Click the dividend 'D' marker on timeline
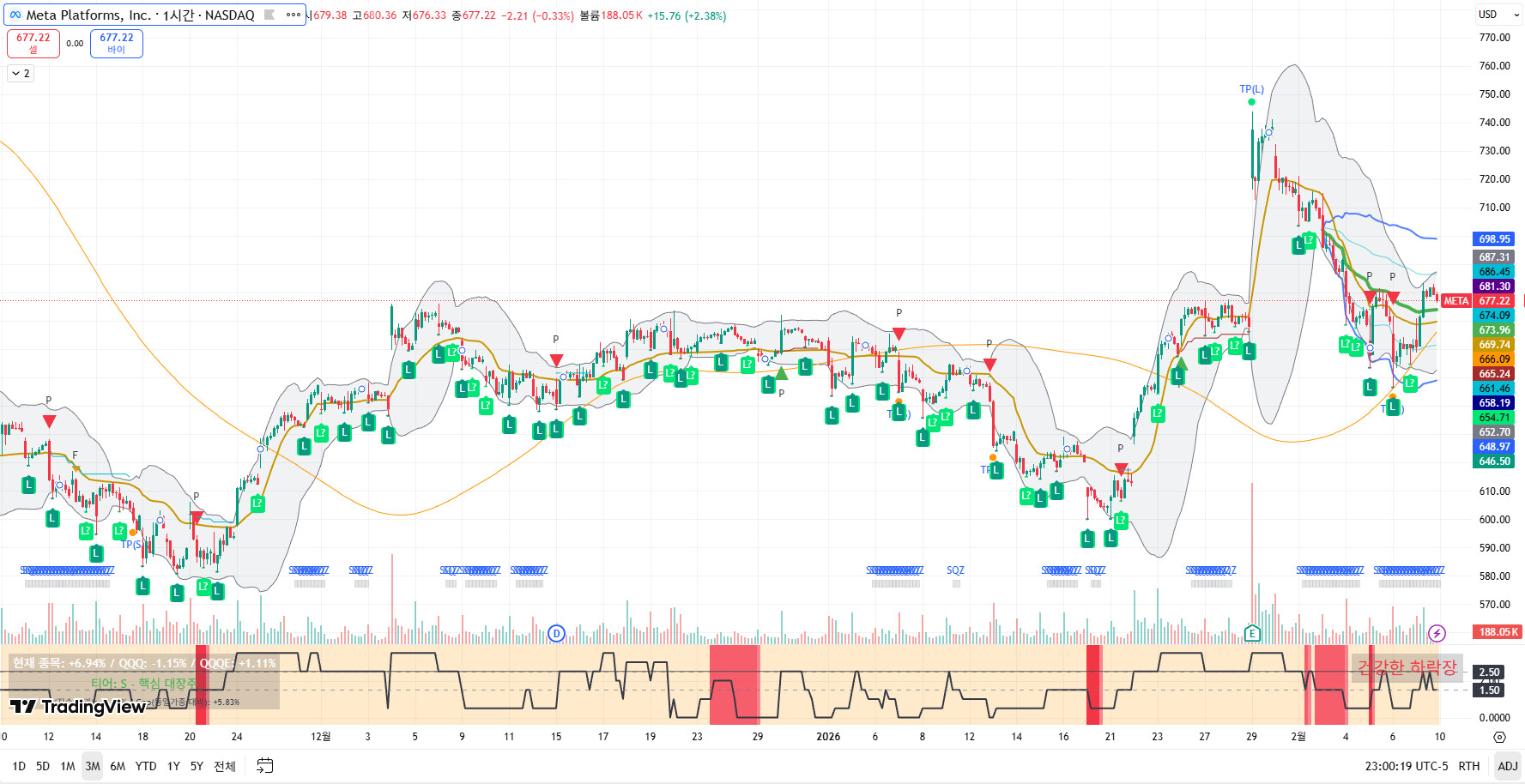 click(556, 634)
